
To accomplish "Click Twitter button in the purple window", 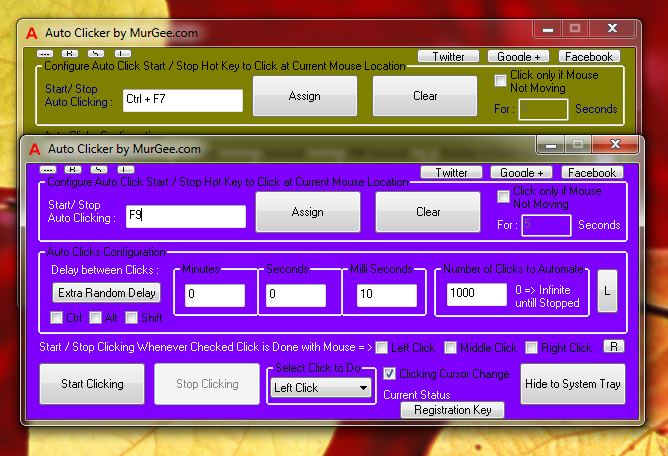I will pyautogui.click(x=452, y=173).
